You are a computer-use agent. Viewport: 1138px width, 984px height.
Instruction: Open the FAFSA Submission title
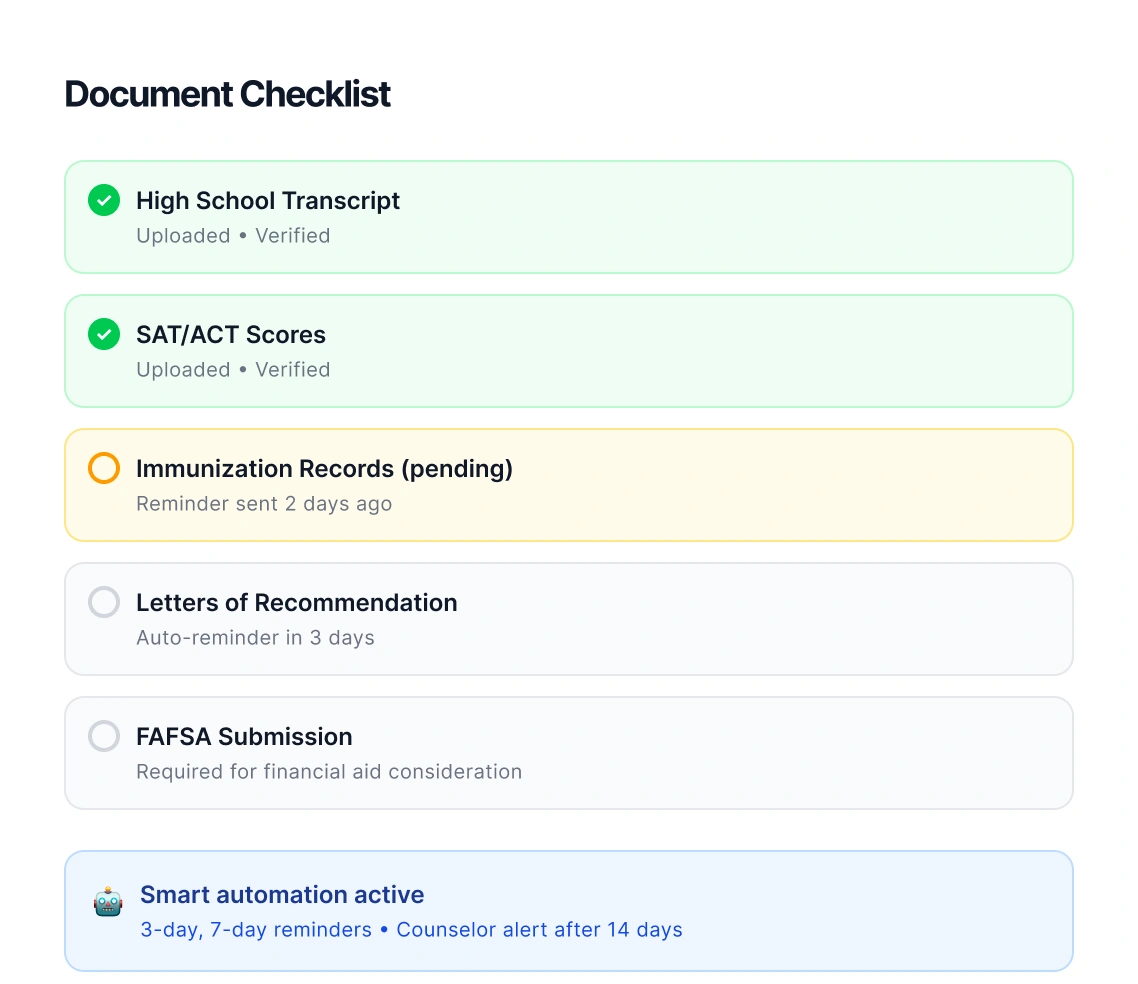pyautogui.click(x=245, y=737)
